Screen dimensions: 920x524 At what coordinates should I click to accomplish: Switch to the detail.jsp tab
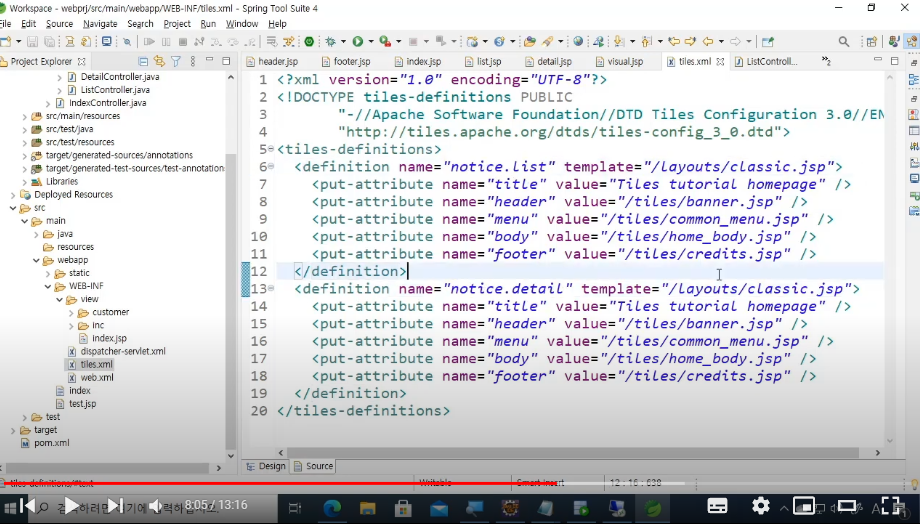[548, 62]
